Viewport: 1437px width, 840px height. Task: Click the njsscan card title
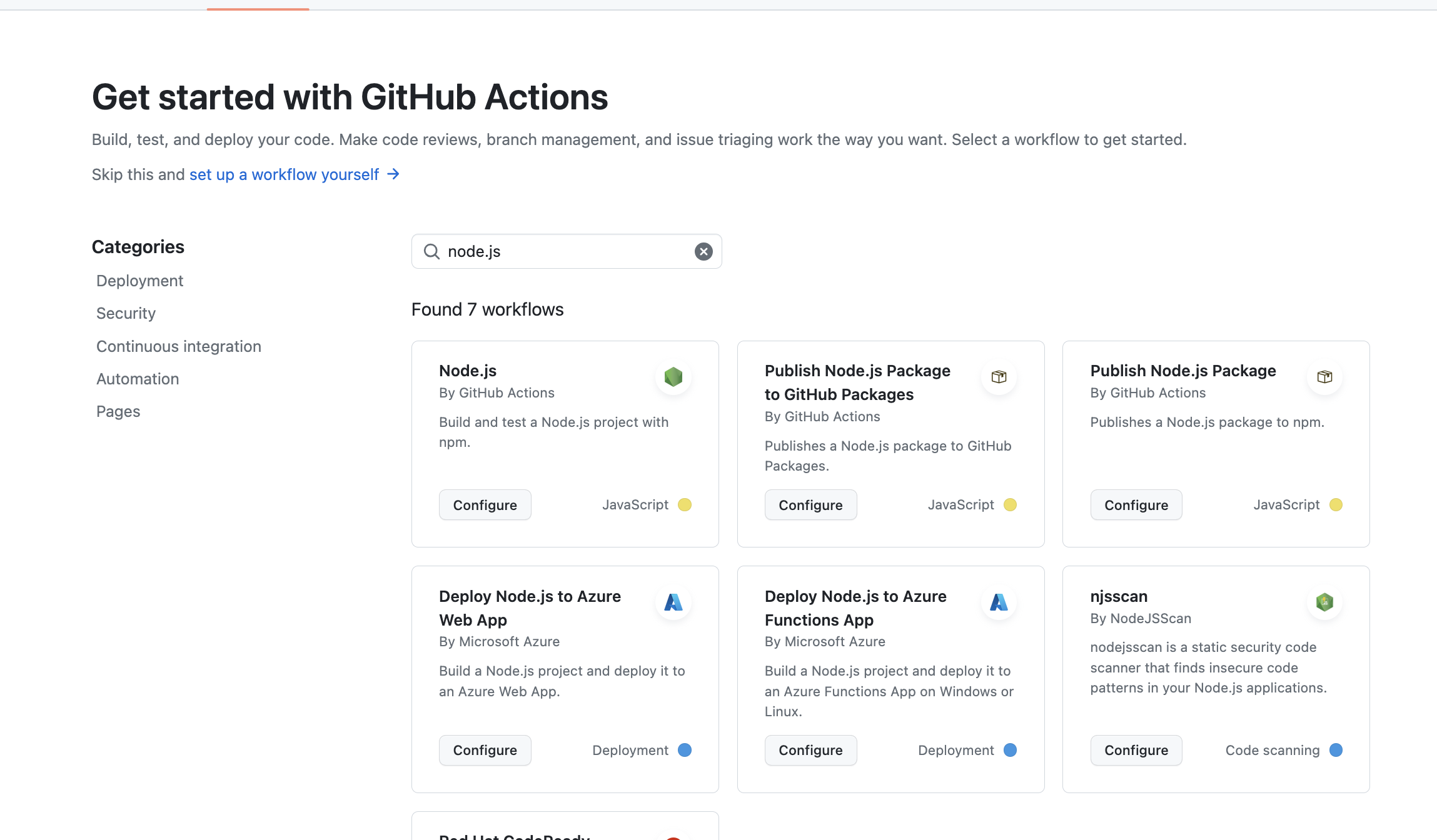(1119, 596)
